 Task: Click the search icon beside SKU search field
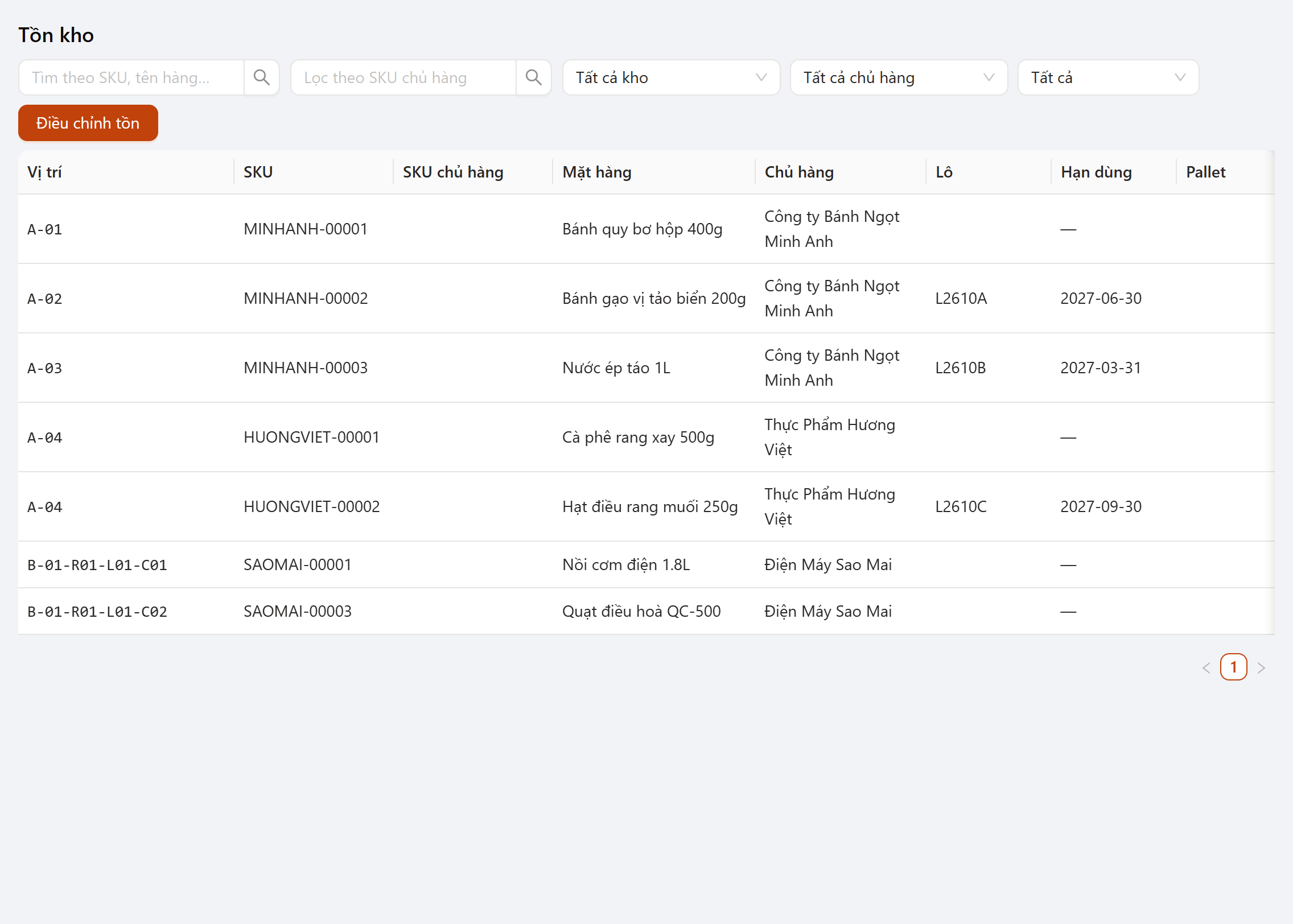tap(262, 77)
